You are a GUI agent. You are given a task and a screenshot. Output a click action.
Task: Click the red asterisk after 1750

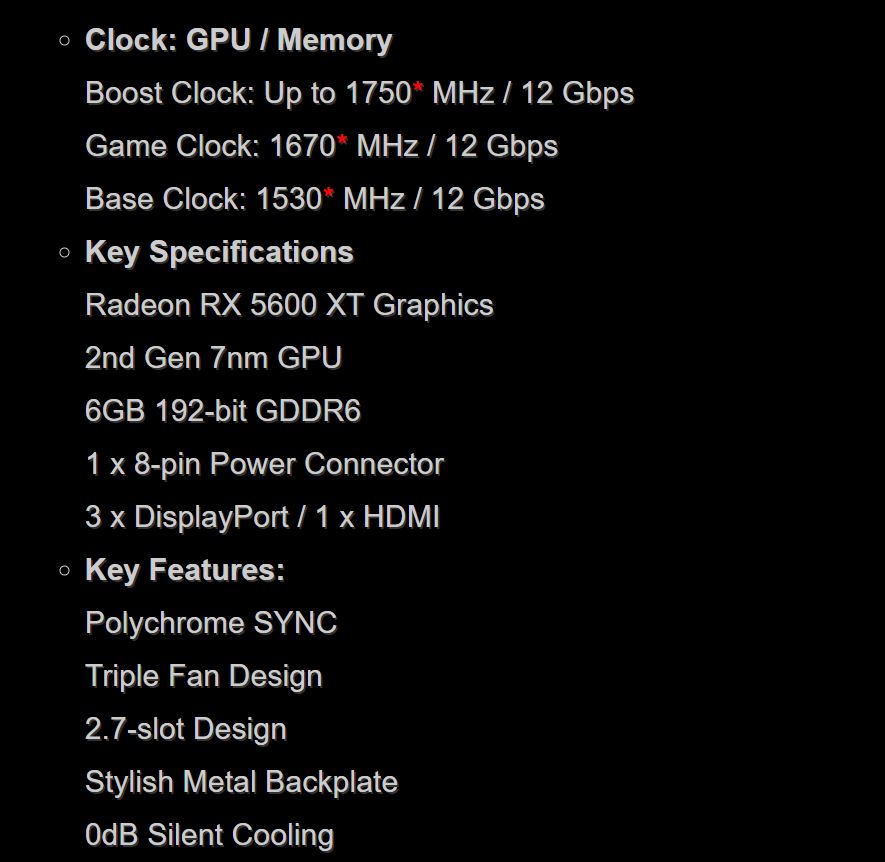click(x=418, y=87)
